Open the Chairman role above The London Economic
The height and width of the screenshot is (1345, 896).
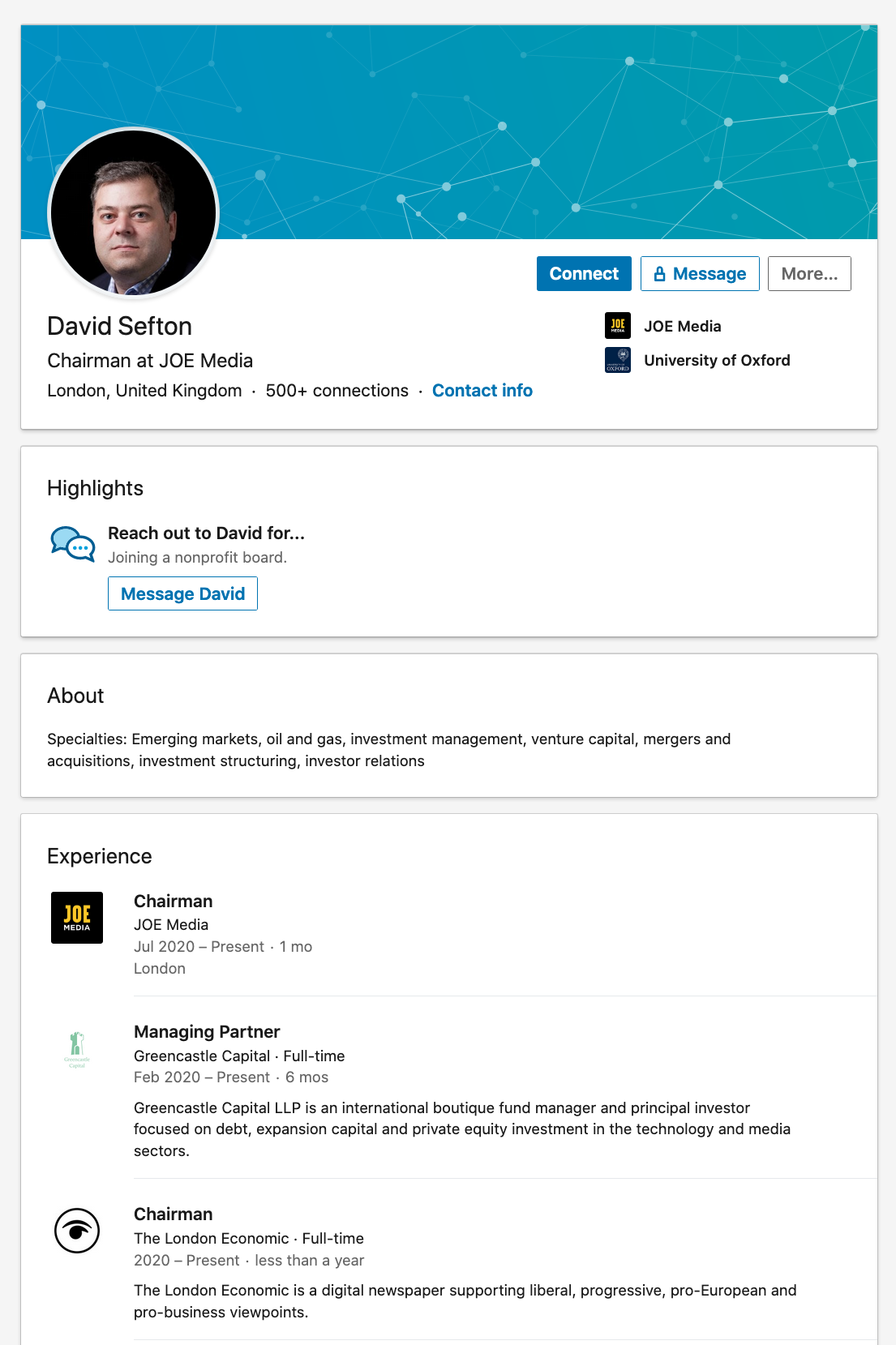point(174,1214)
